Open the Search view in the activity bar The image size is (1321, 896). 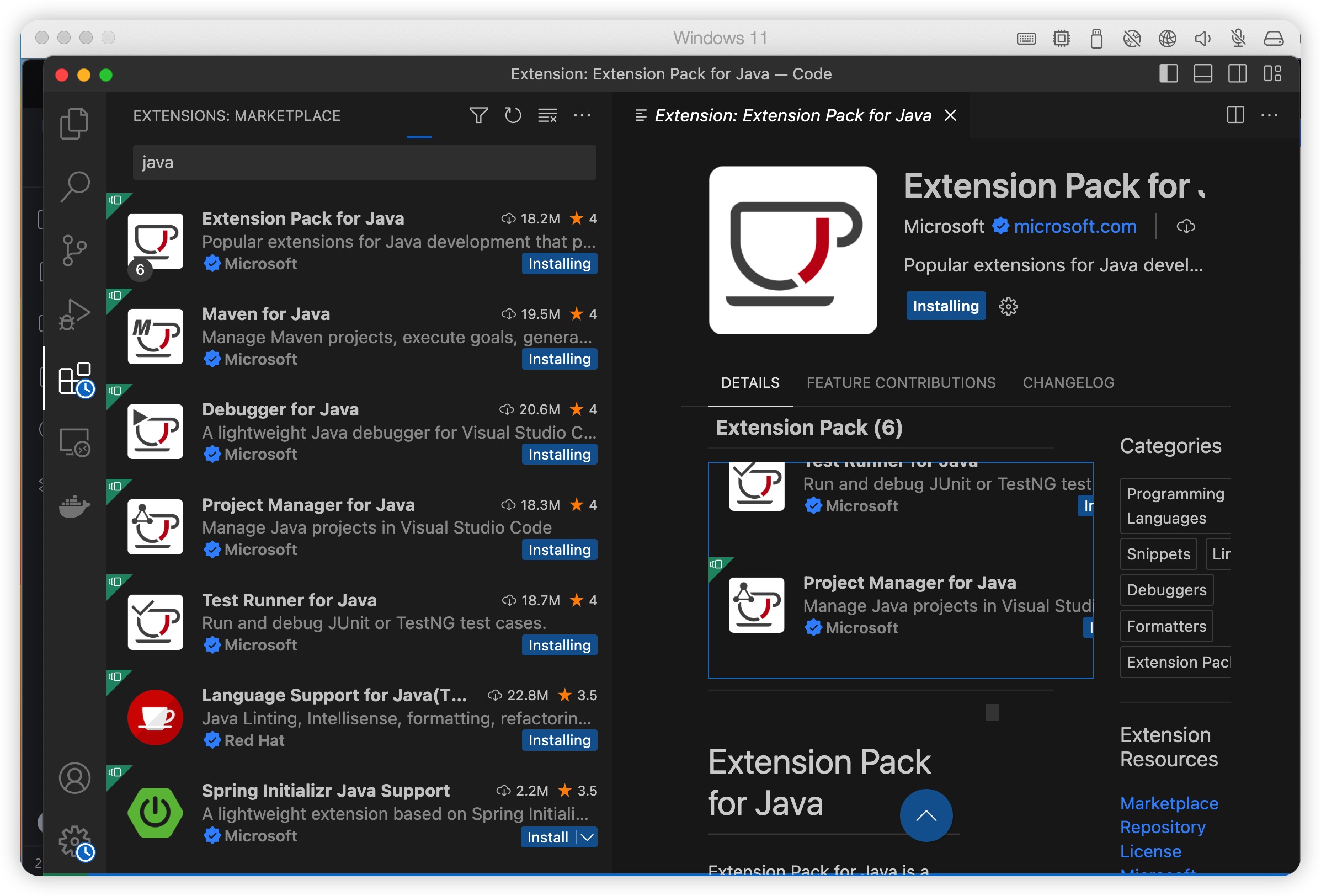coord(74,186)
